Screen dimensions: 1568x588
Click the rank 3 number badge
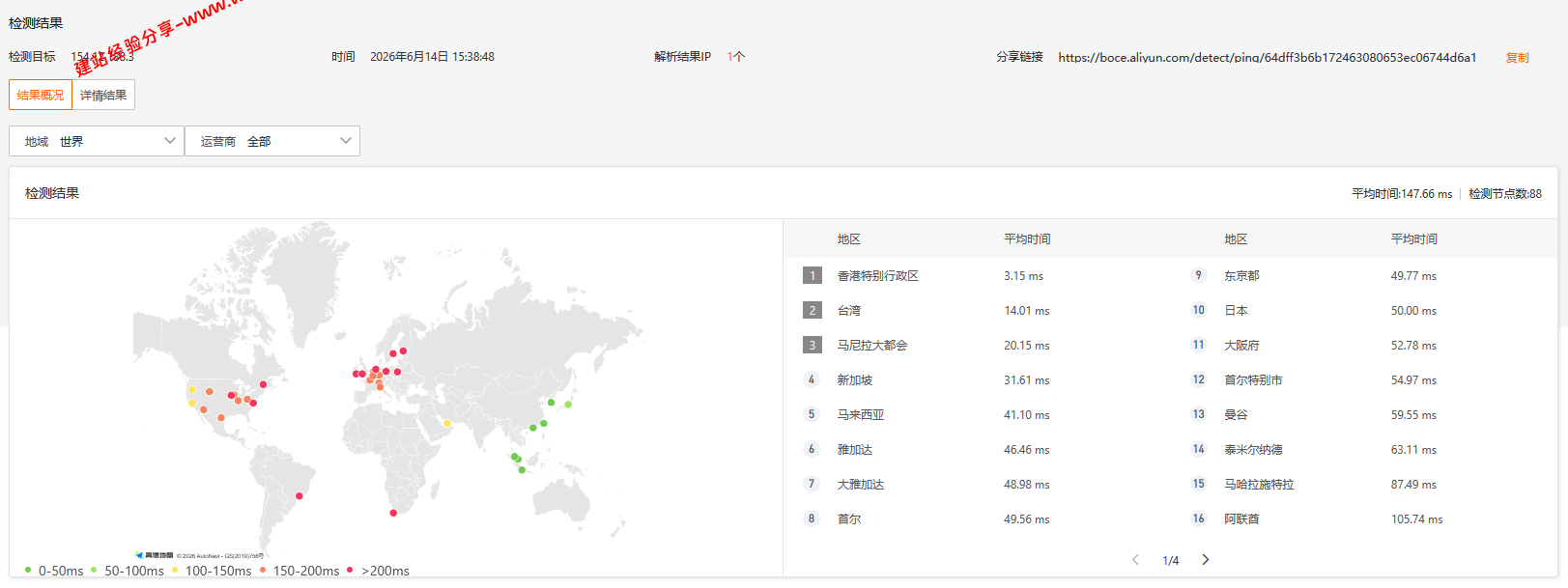pyautogui.click(x=813, y=345)
